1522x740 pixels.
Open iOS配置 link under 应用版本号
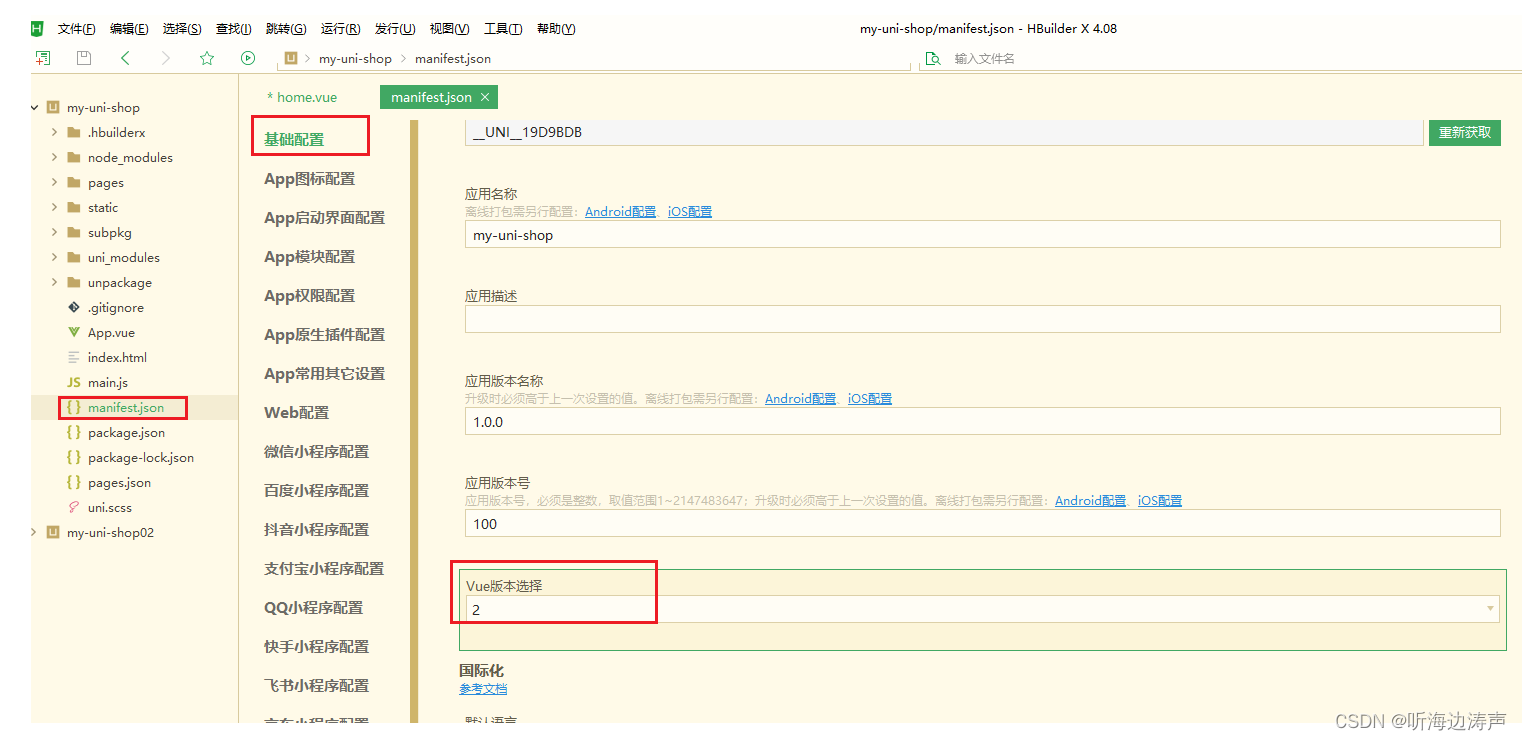(x=1160, y=500)
